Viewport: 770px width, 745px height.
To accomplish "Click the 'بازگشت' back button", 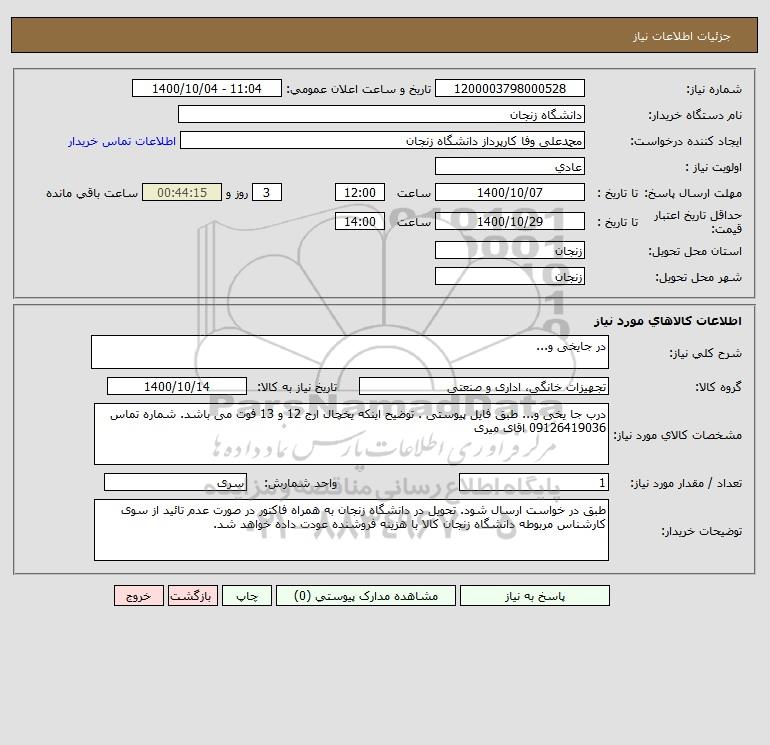I will point(192,596).
